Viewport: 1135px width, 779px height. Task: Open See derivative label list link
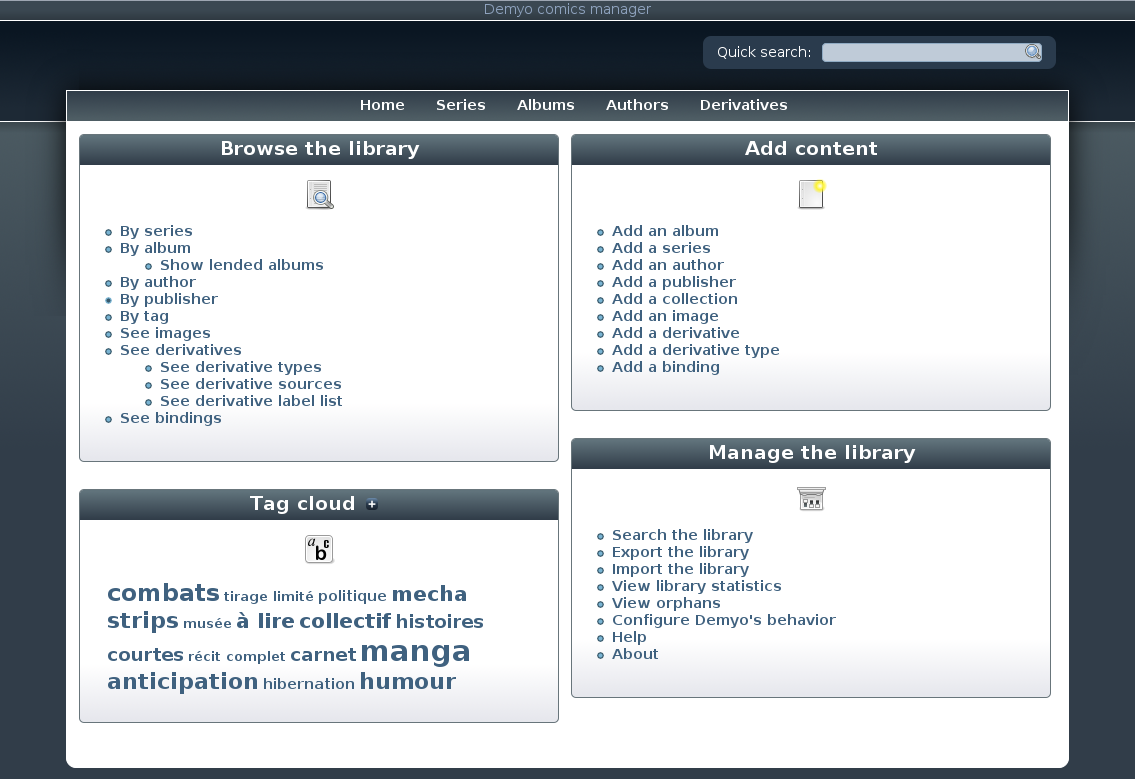[x=251, y=401]
